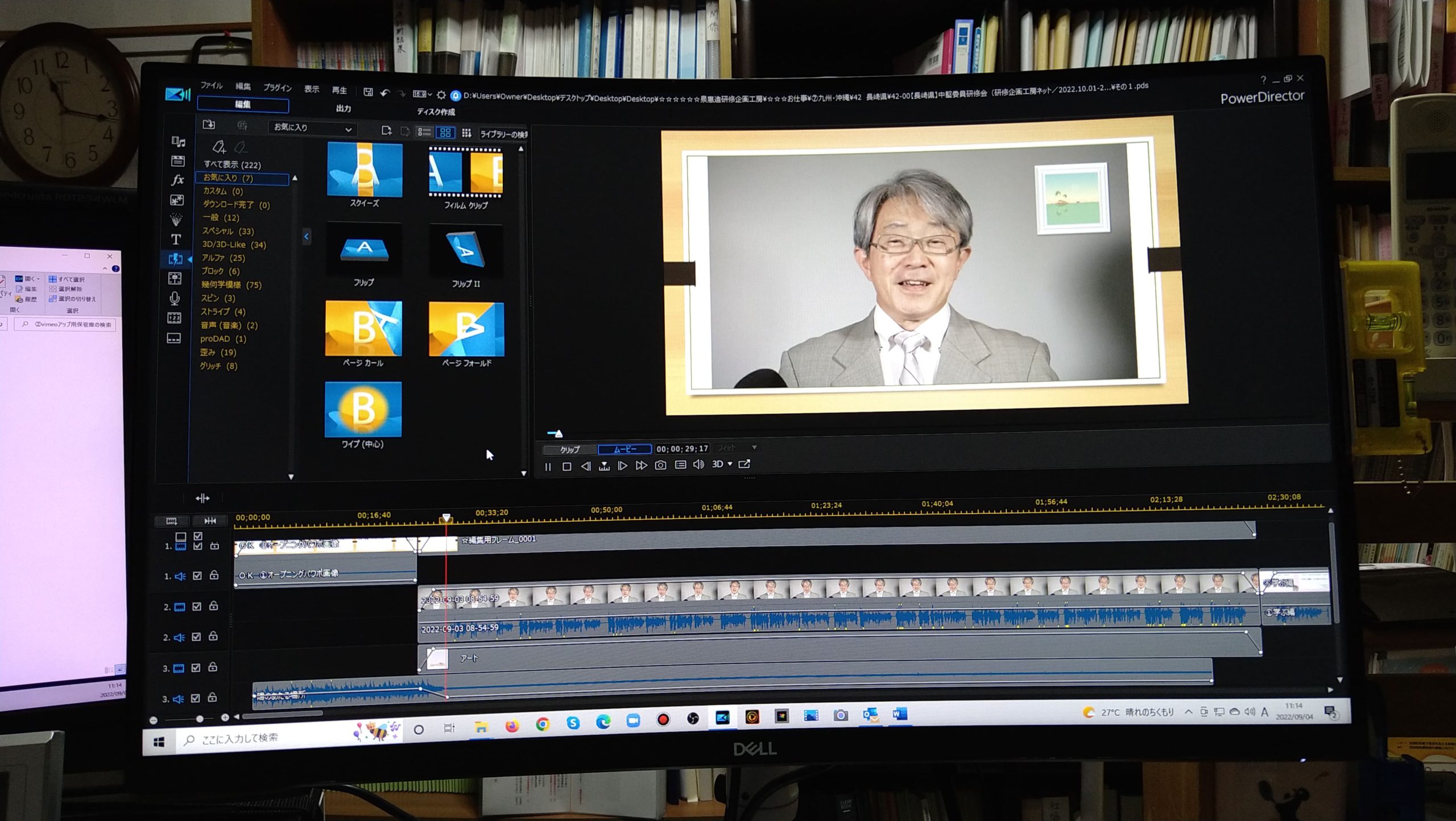Open the Particle Room icon

tap(176, 220)
